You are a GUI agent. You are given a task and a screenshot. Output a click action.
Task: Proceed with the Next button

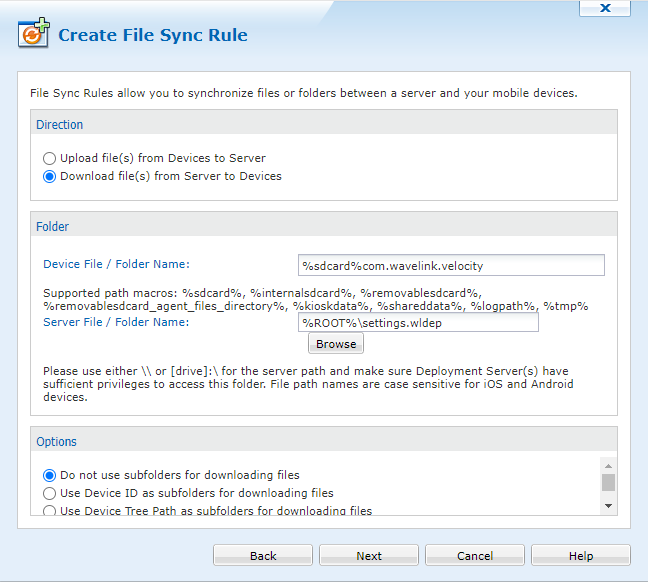click(369, 556)
